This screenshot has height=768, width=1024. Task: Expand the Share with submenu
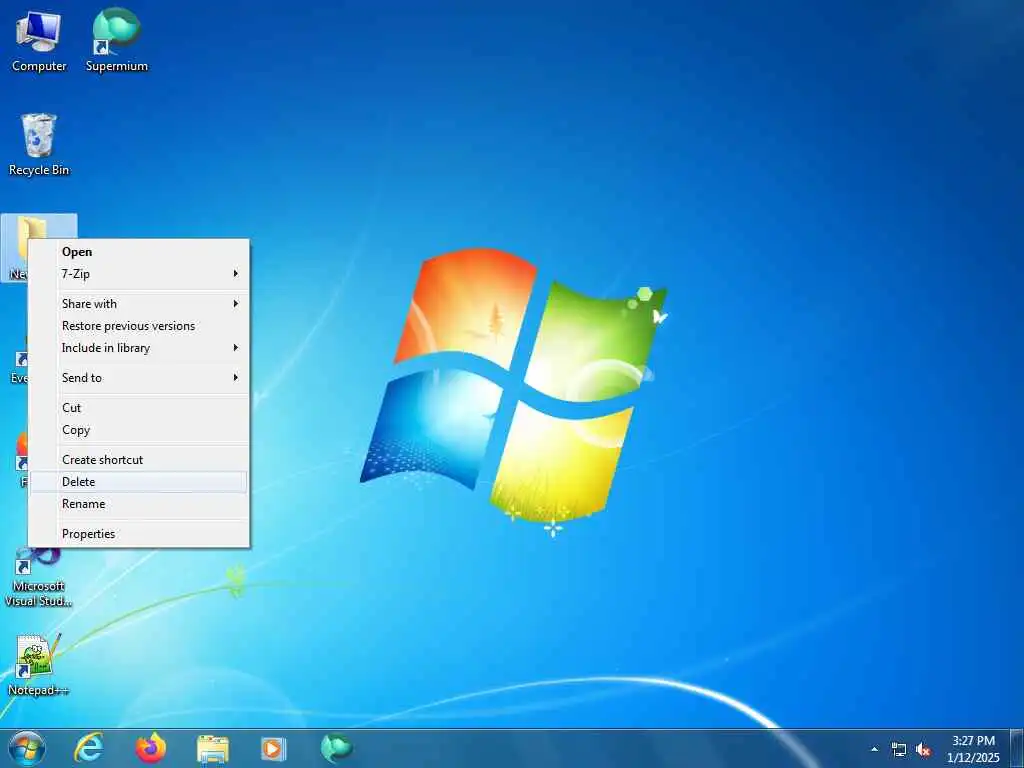tap(138, 304)
